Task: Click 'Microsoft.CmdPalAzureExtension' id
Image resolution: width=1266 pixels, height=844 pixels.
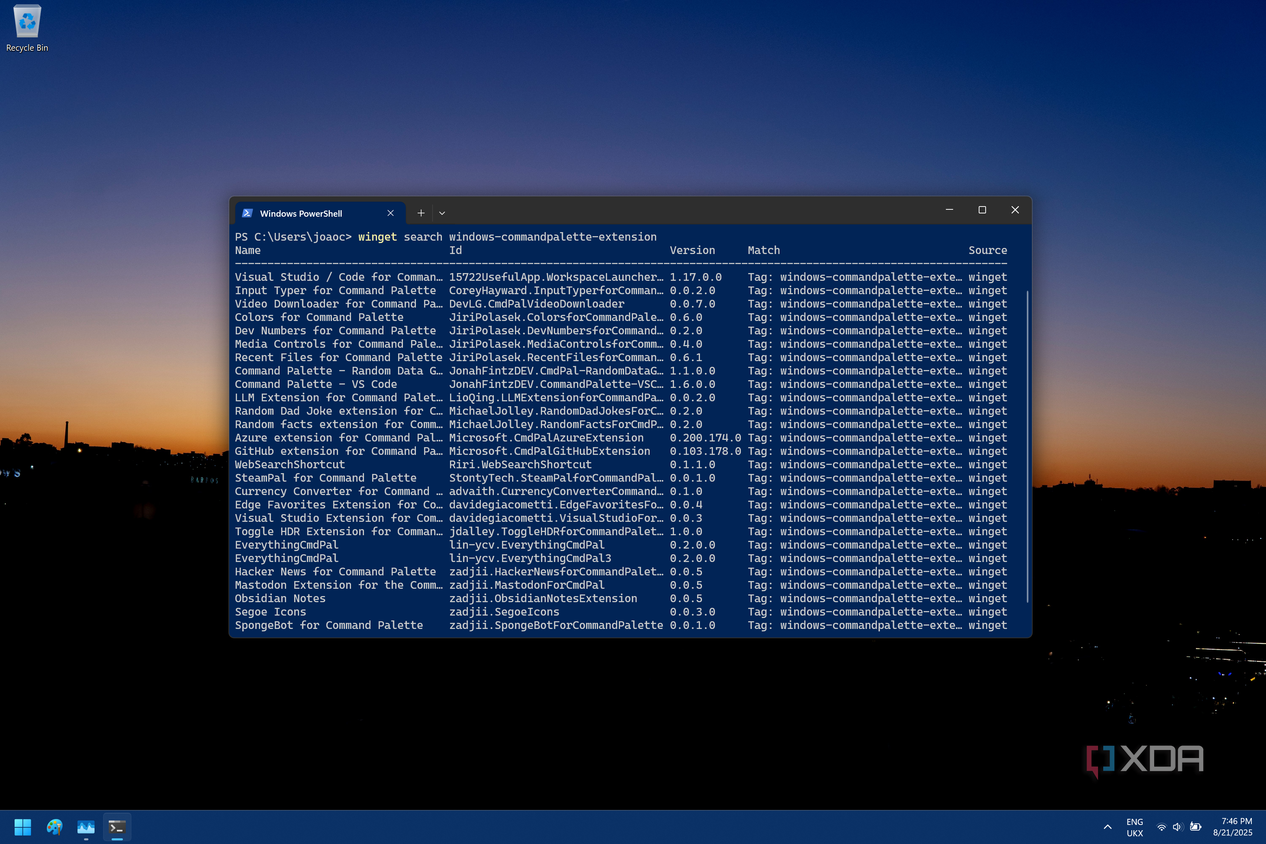Action: pyautogui.click(x=547, y=438)
